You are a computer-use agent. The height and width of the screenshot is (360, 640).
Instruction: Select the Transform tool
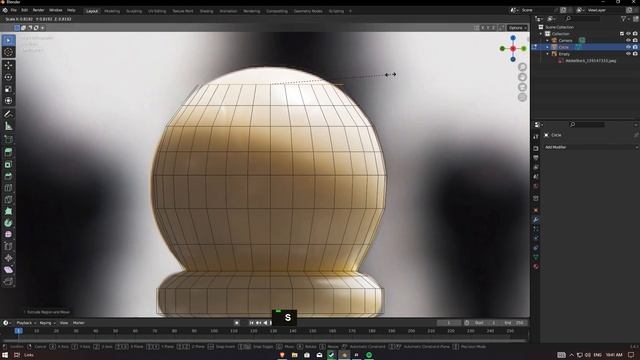[9, 101]
